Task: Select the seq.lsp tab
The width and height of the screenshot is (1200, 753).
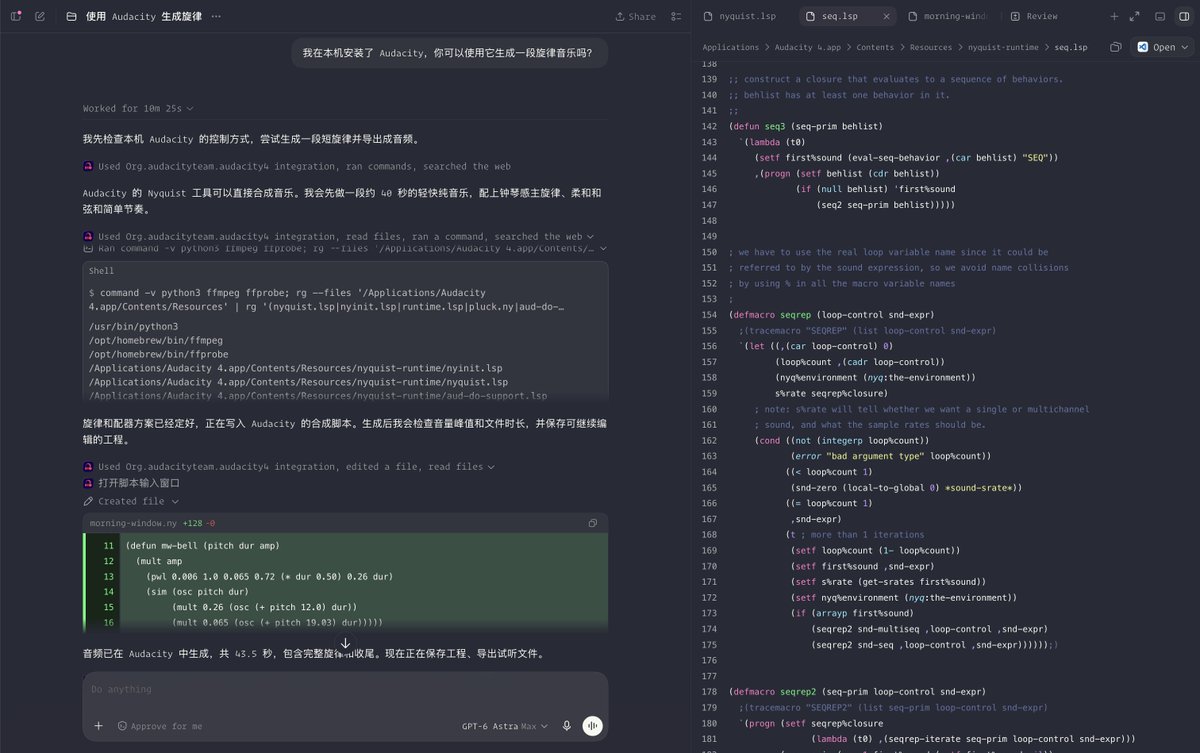Action: tap(838, 16)
